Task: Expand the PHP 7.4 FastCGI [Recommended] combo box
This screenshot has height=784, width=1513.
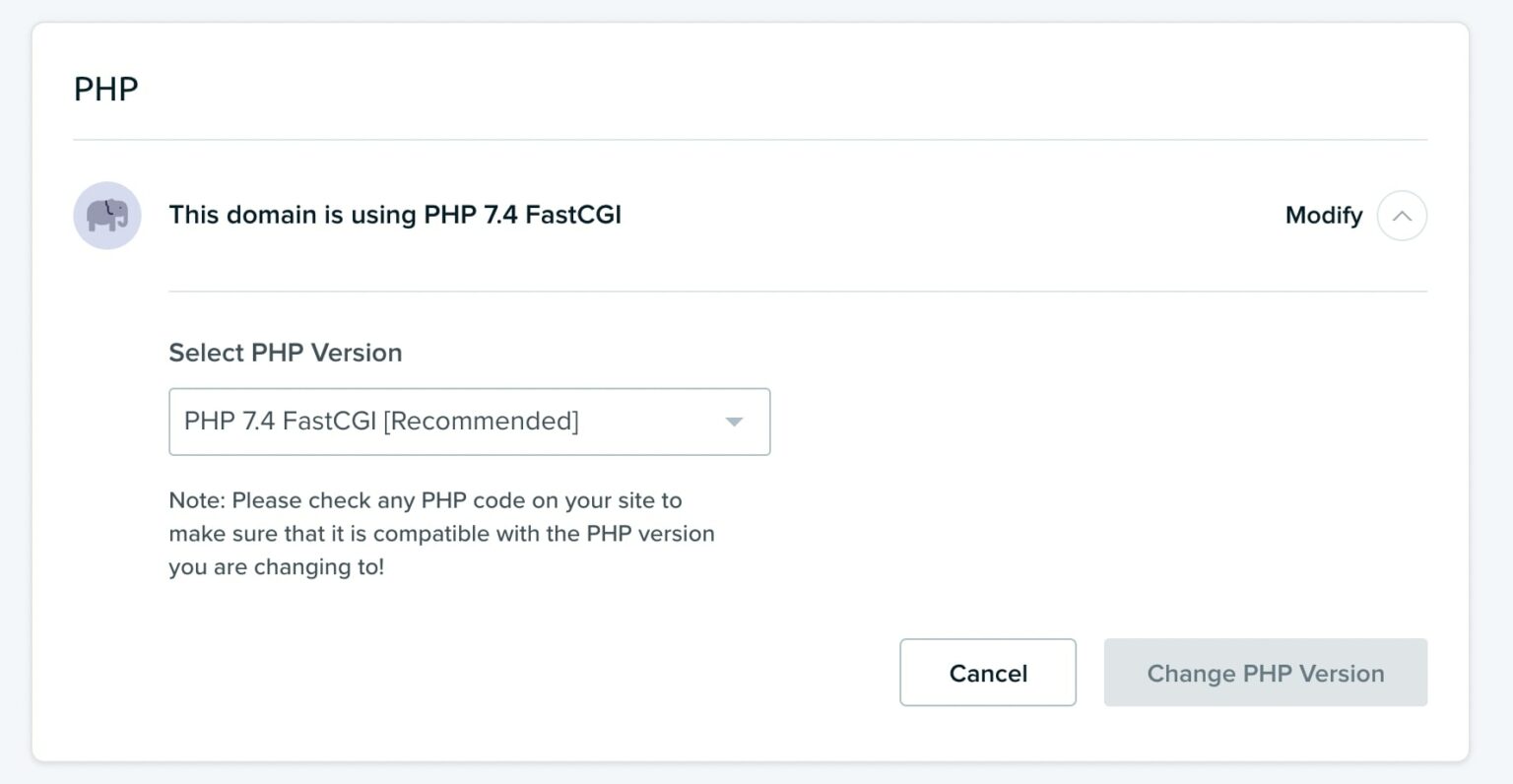Action: coord(470,422)
